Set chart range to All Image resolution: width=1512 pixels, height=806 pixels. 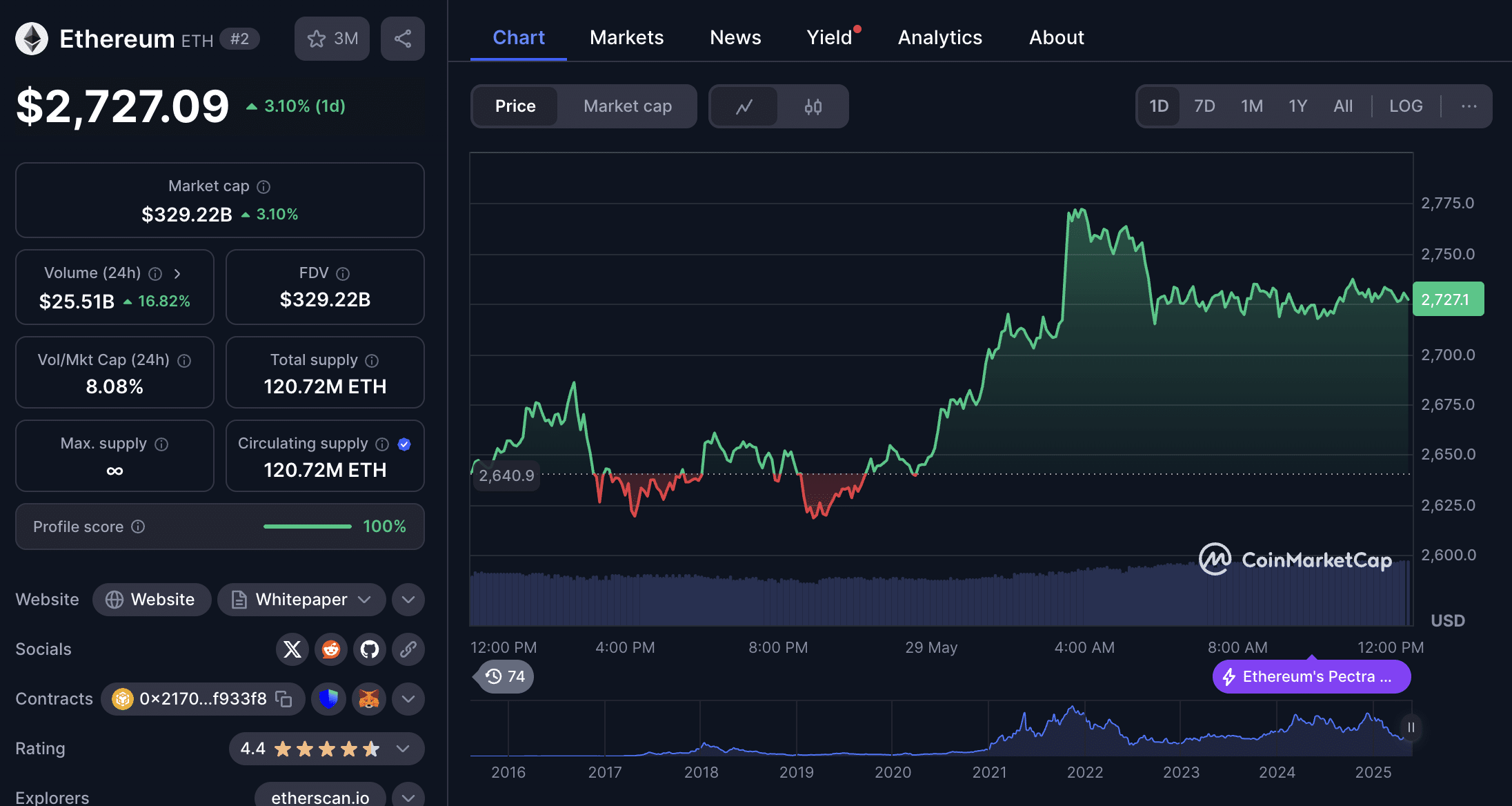pyautogui.click(x=1343, y=106)
